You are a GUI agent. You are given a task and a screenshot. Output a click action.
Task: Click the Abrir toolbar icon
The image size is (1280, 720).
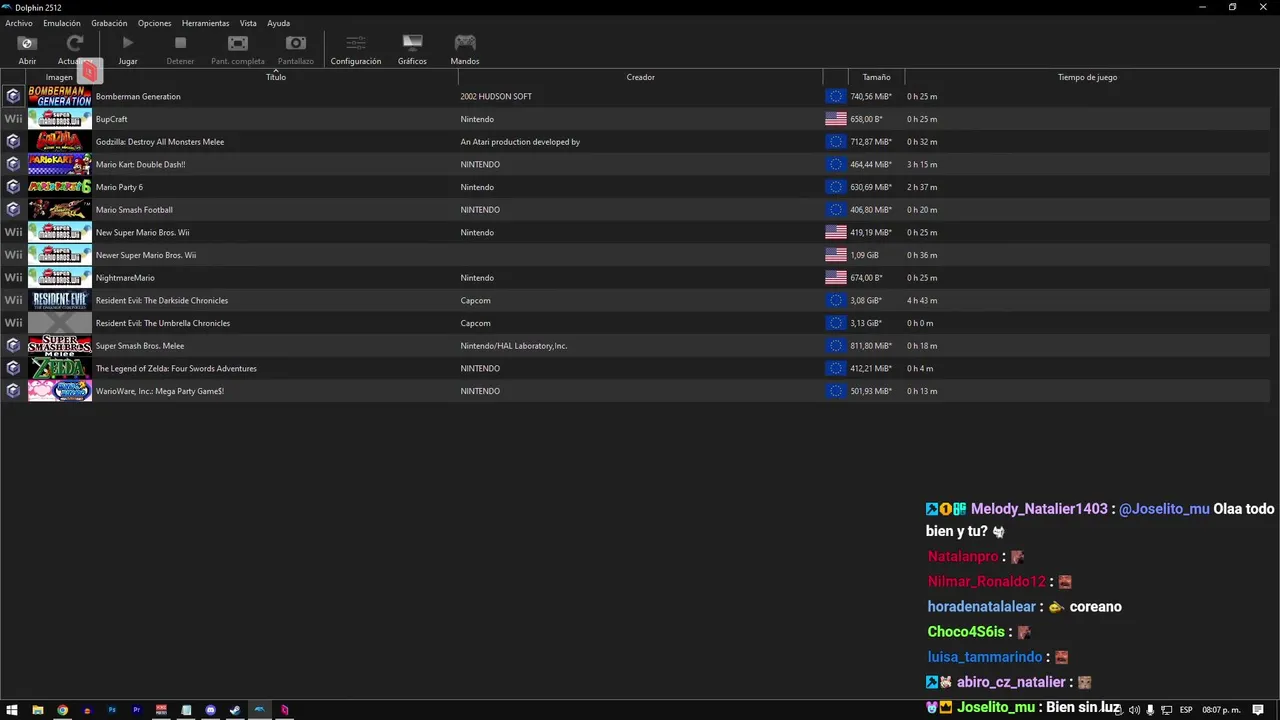27,43
